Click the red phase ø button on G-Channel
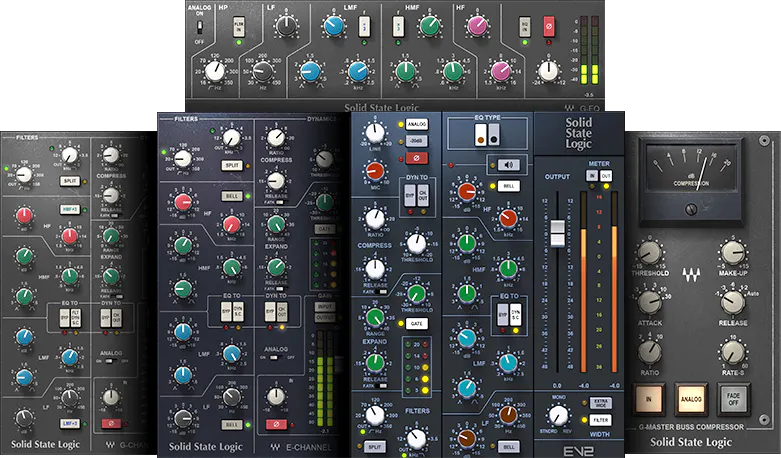 pyautogui.click(x=111, y=424)
